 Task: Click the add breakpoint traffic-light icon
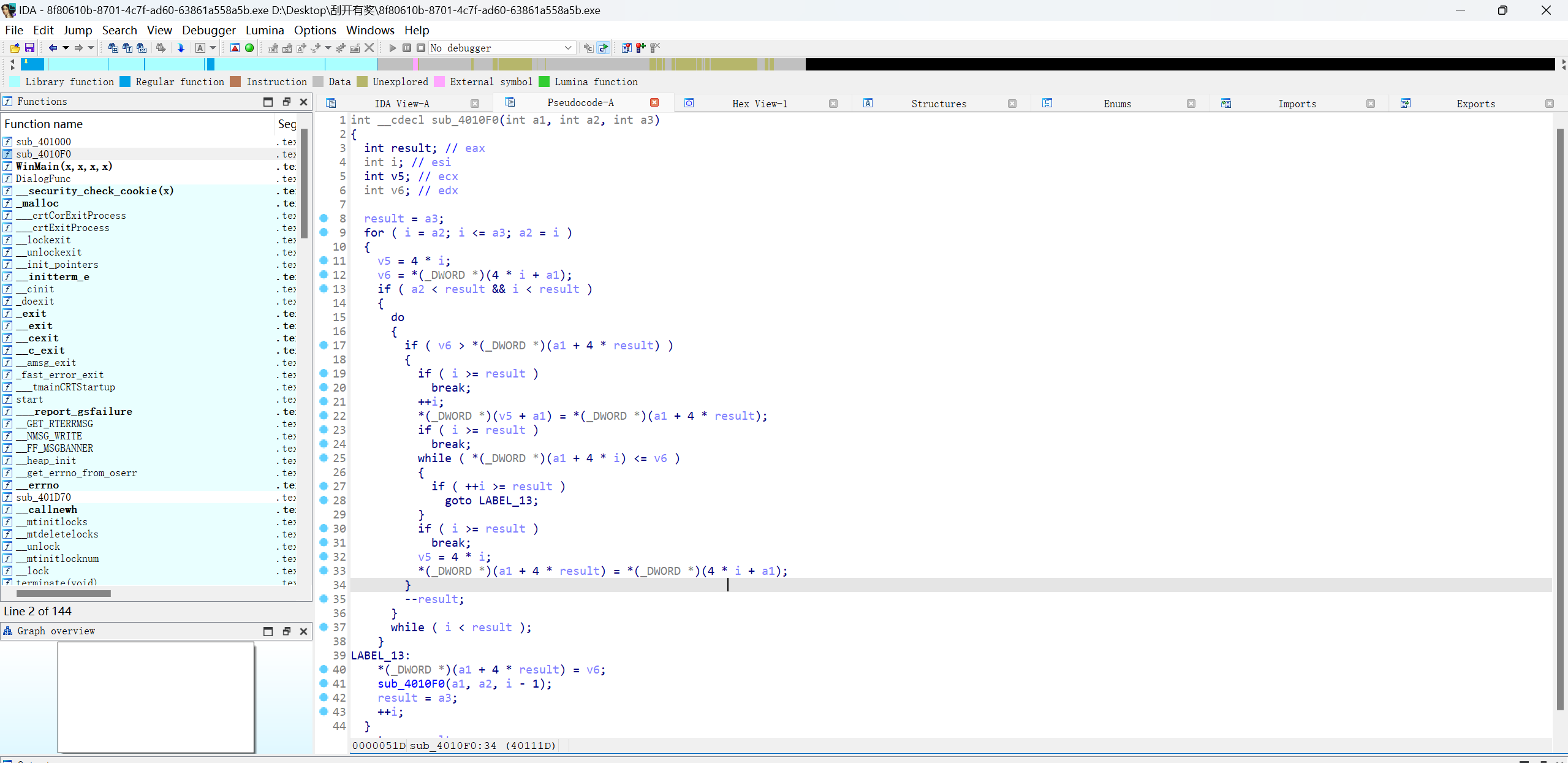641,48
